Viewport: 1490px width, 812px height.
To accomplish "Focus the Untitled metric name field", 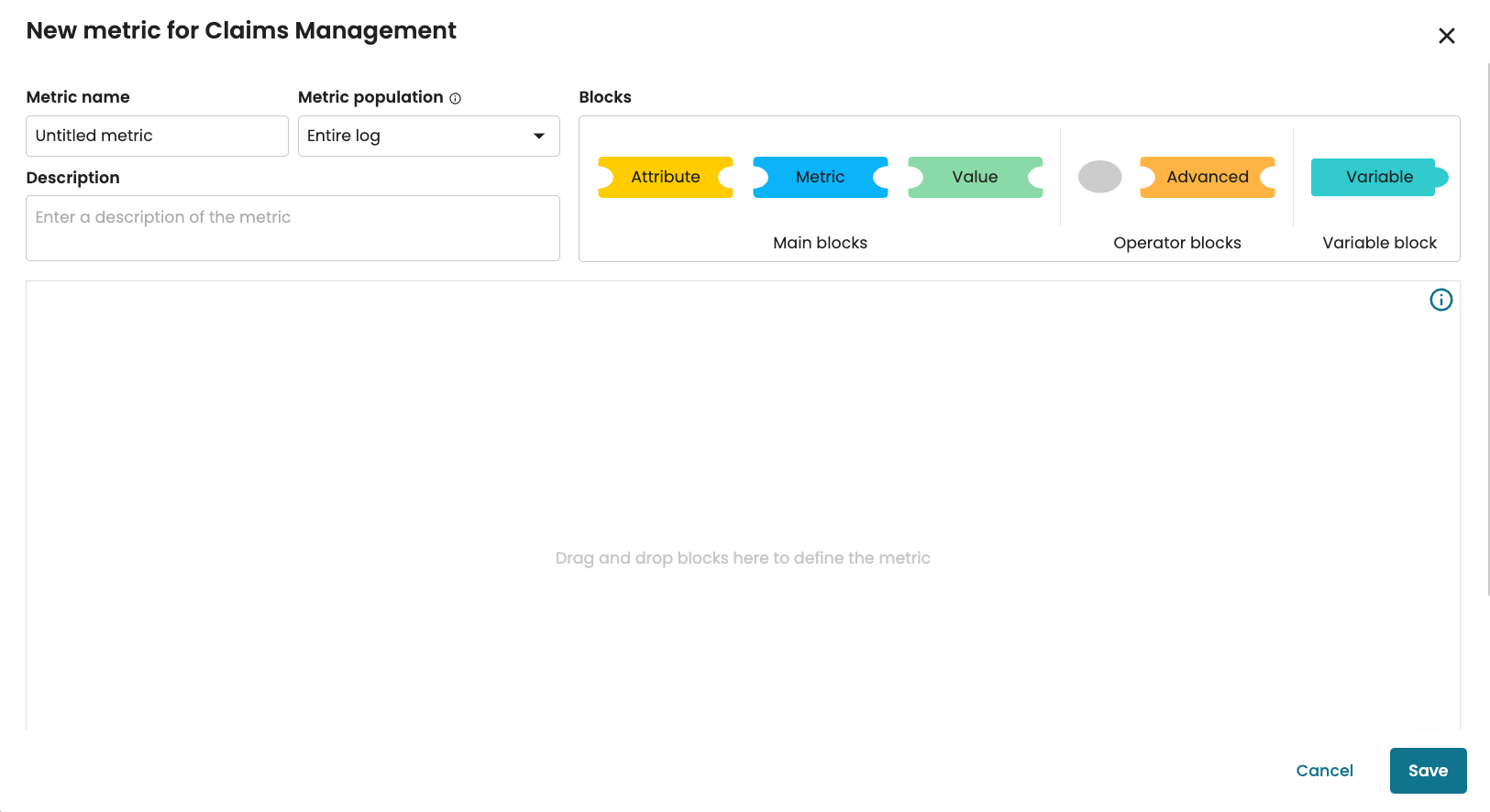I will click(x=157, y=136).
